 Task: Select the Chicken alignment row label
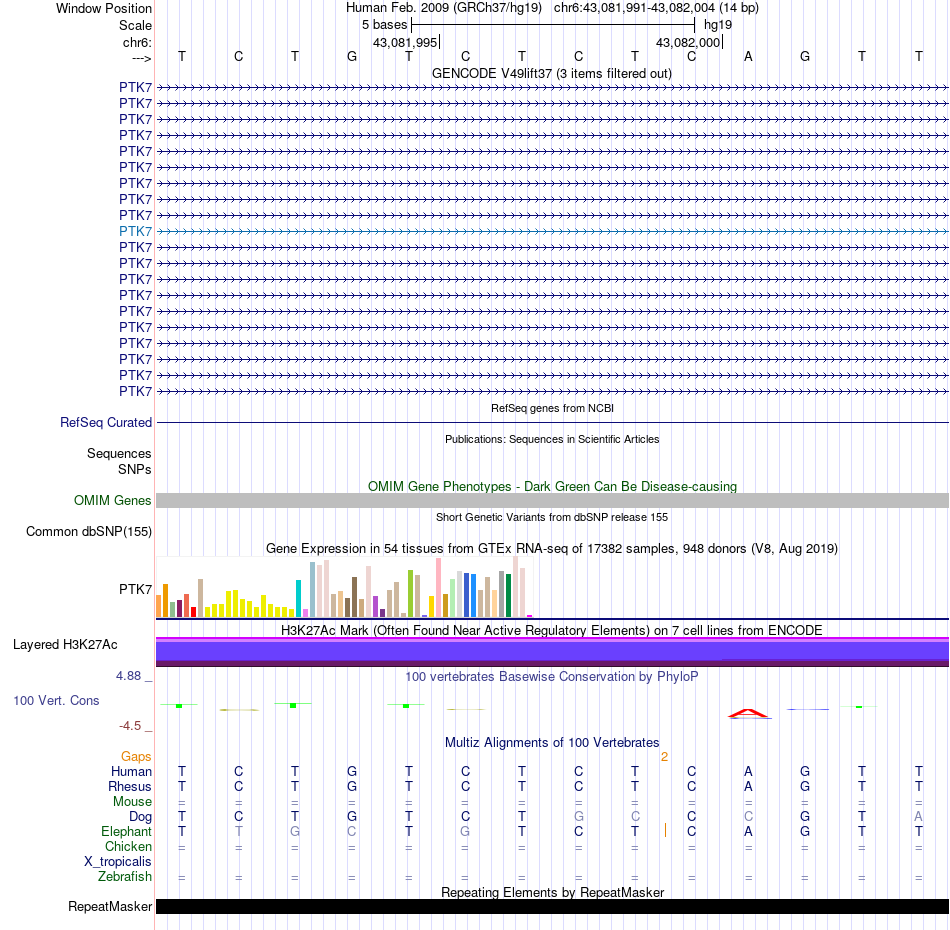(128, 846)
